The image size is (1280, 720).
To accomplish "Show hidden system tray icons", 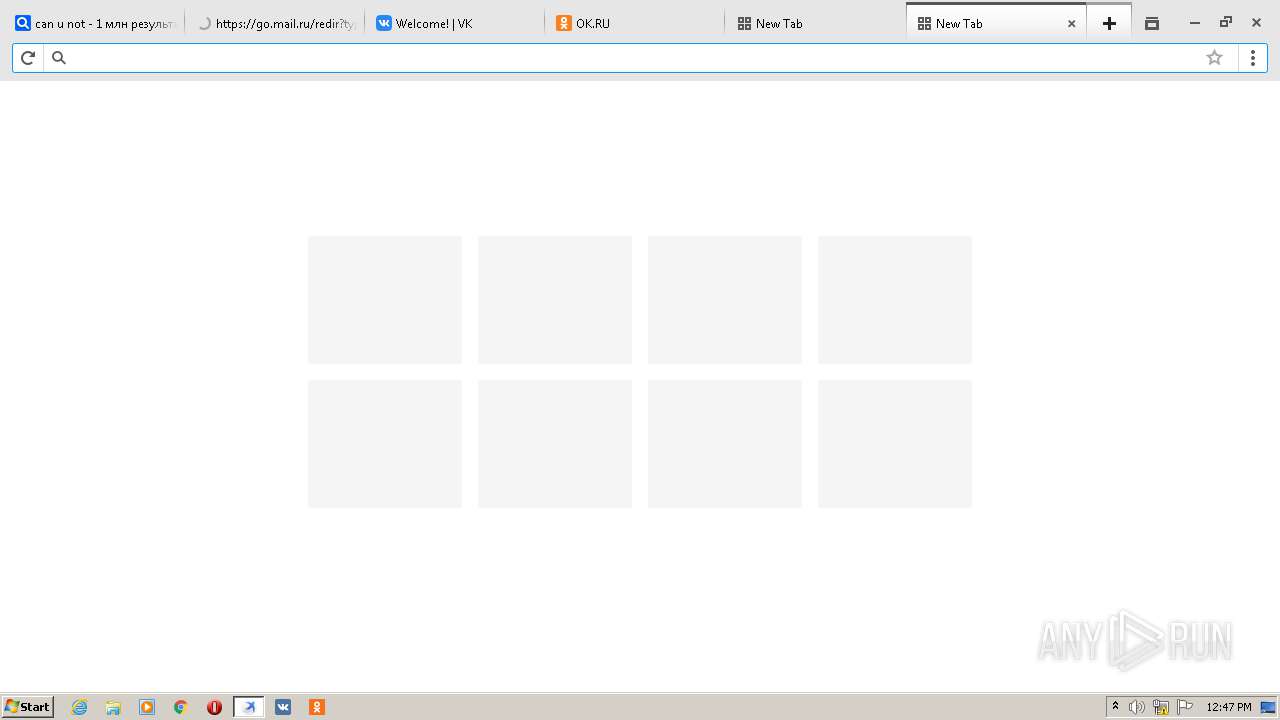I will pos(1116,707).
